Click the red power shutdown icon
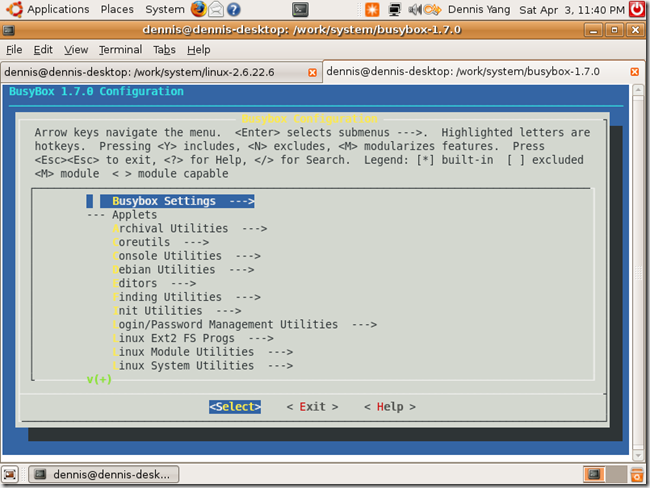This screenshot has width=650, height=488. coord(637,9)
